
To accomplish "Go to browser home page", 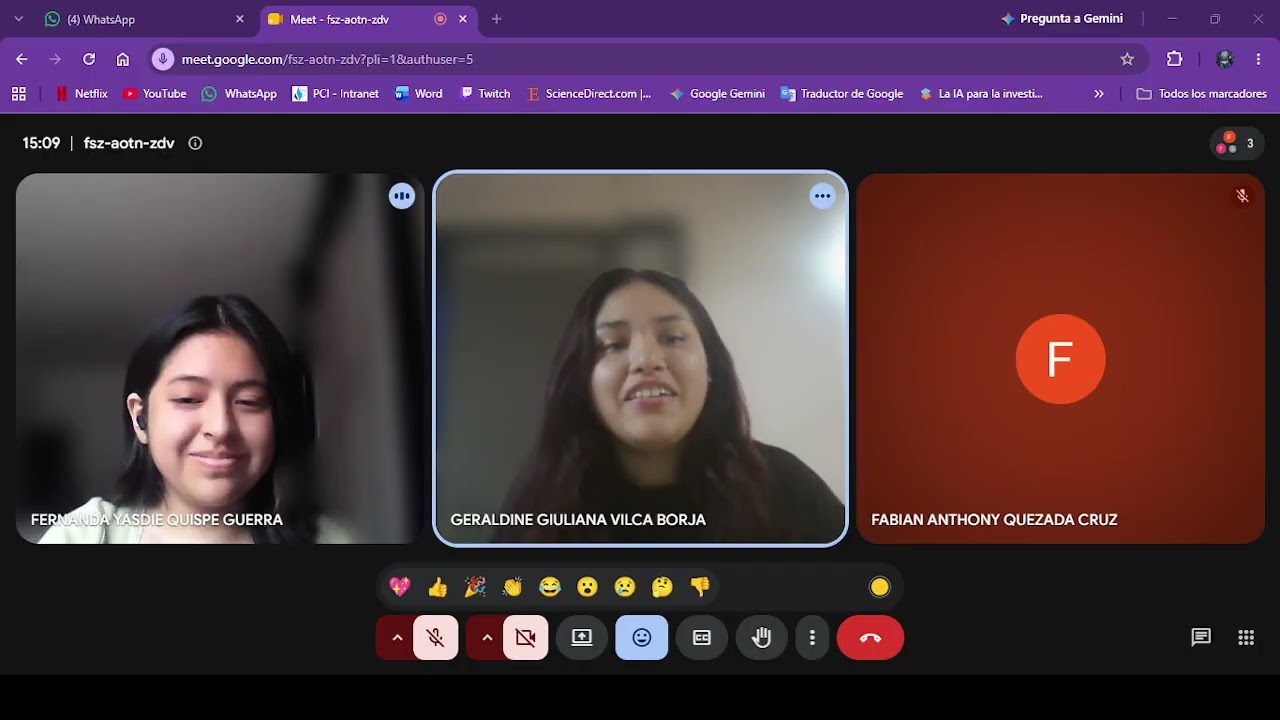I will pyautogui.click(x=123, y=59).
